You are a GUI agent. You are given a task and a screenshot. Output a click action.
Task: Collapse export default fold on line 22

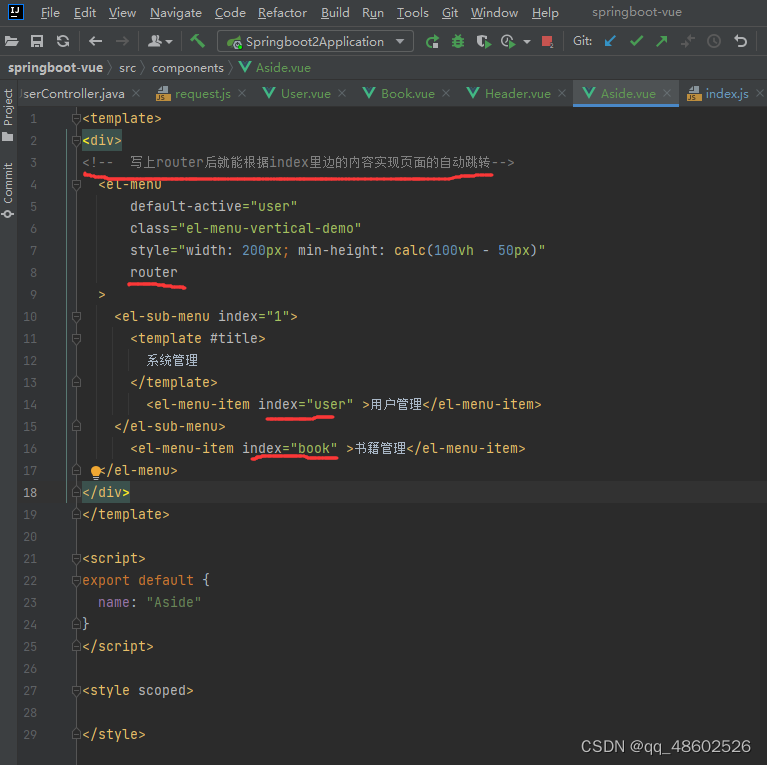76,580
